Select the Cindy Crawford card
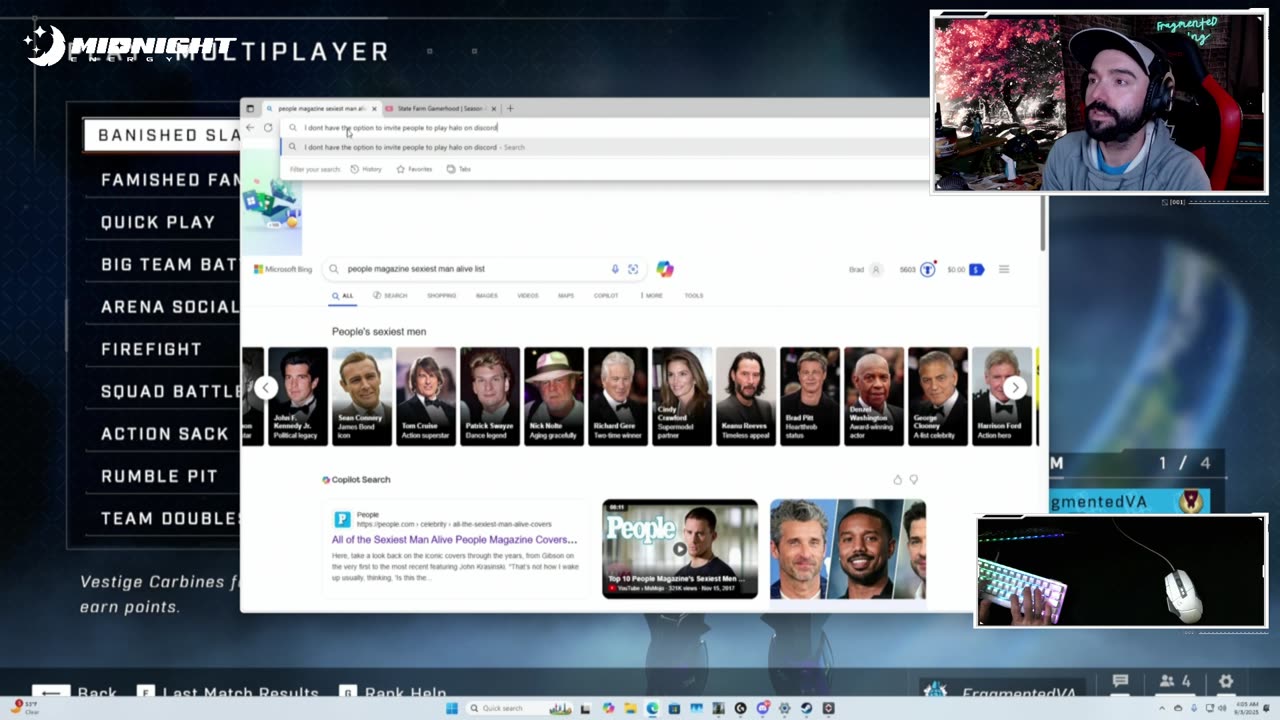 coord(682,396)
